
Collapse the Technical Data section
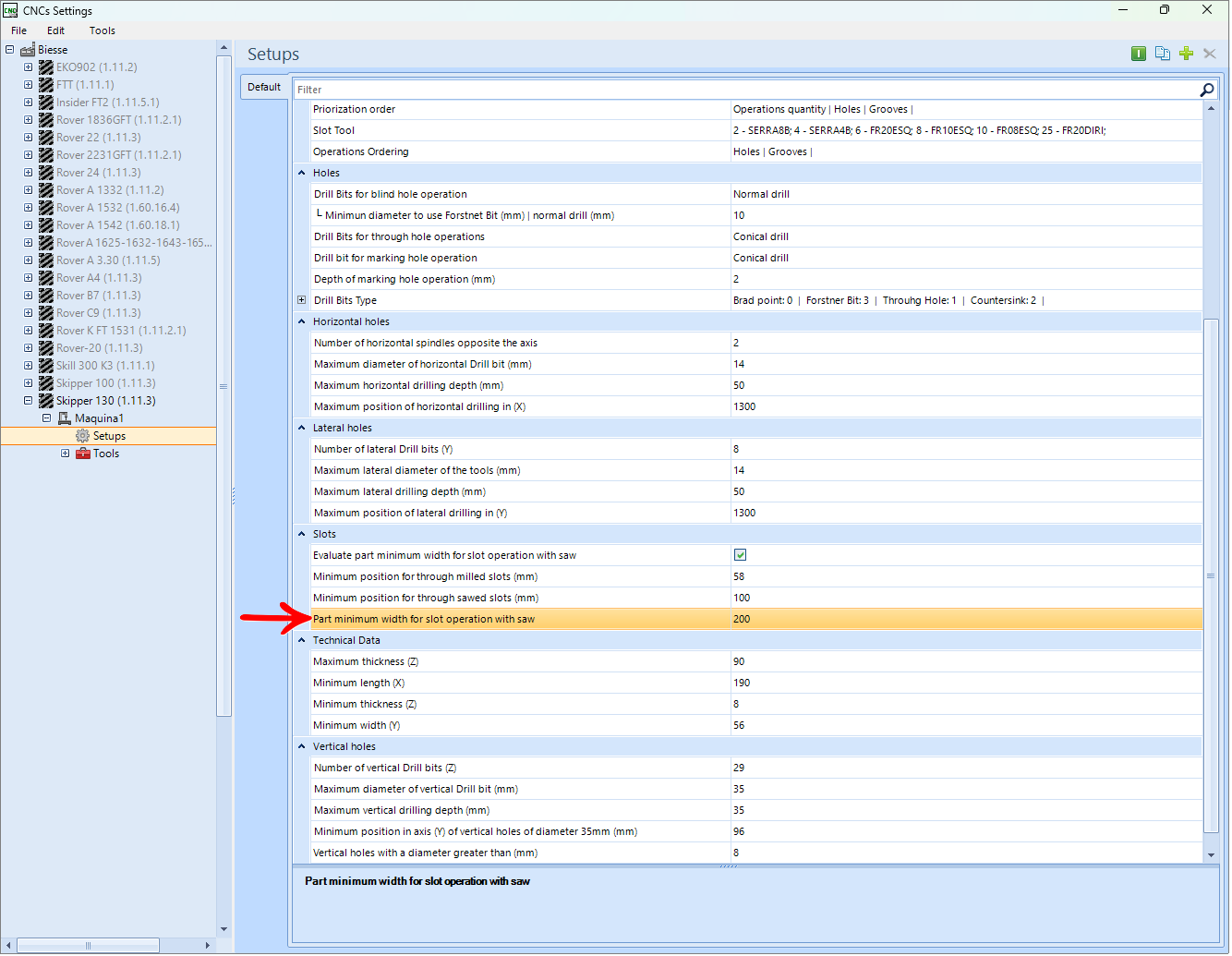[x=301, y=640]
